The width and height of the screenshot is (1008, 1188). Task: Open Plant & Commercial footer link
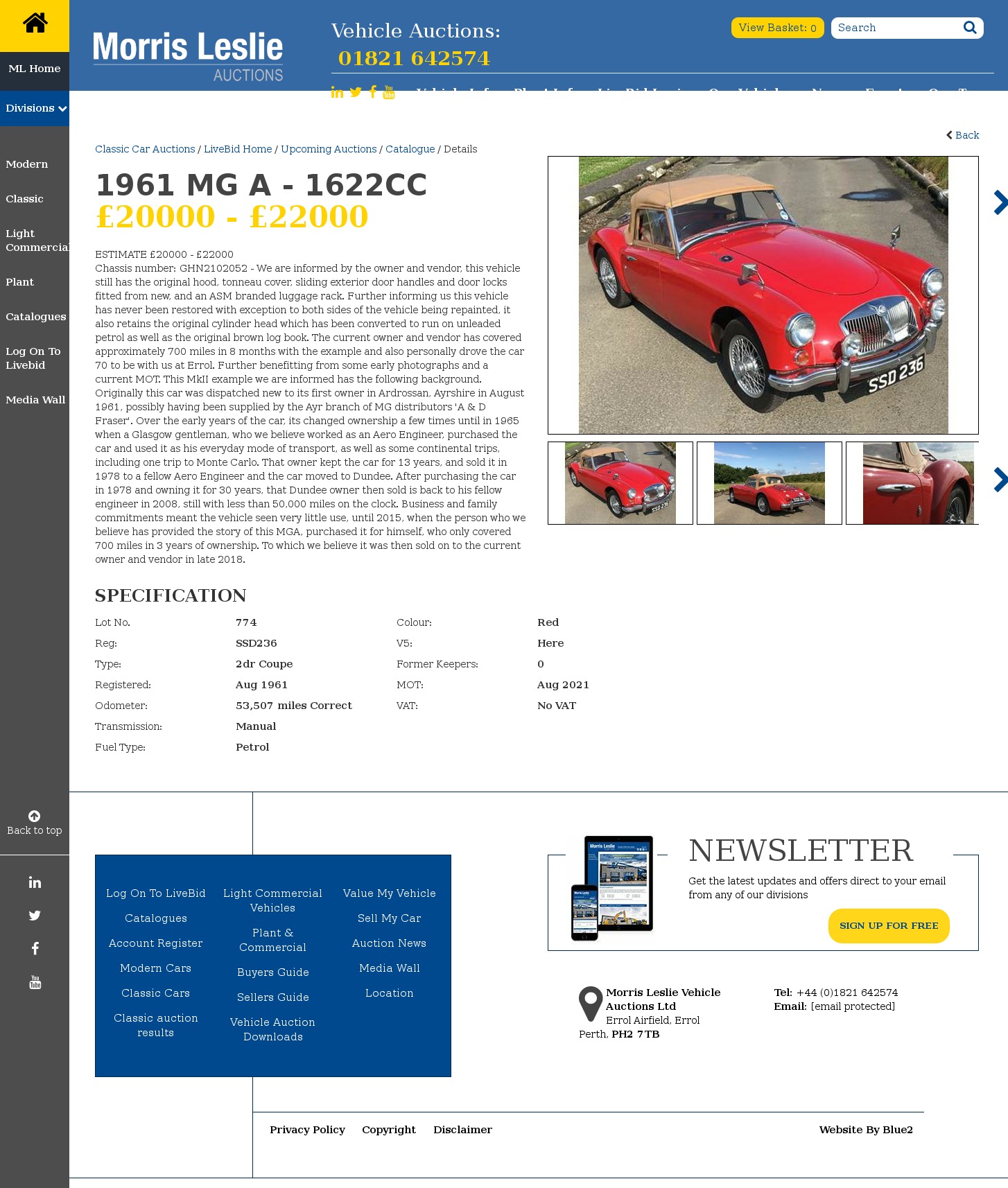pos(273,940)
